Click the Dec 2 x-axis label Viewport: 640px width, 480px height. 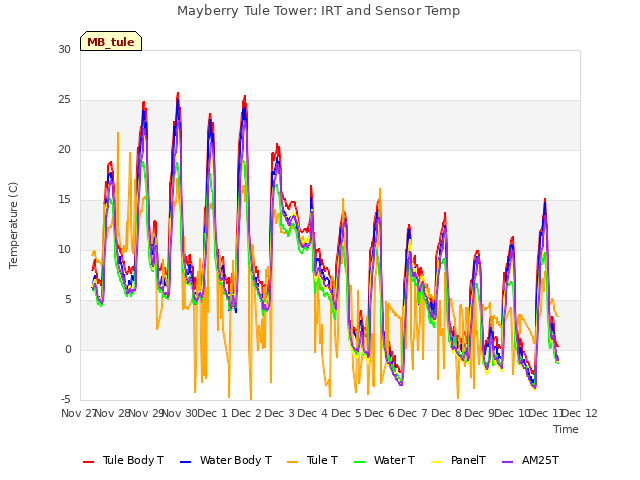(x=246, y=413)
